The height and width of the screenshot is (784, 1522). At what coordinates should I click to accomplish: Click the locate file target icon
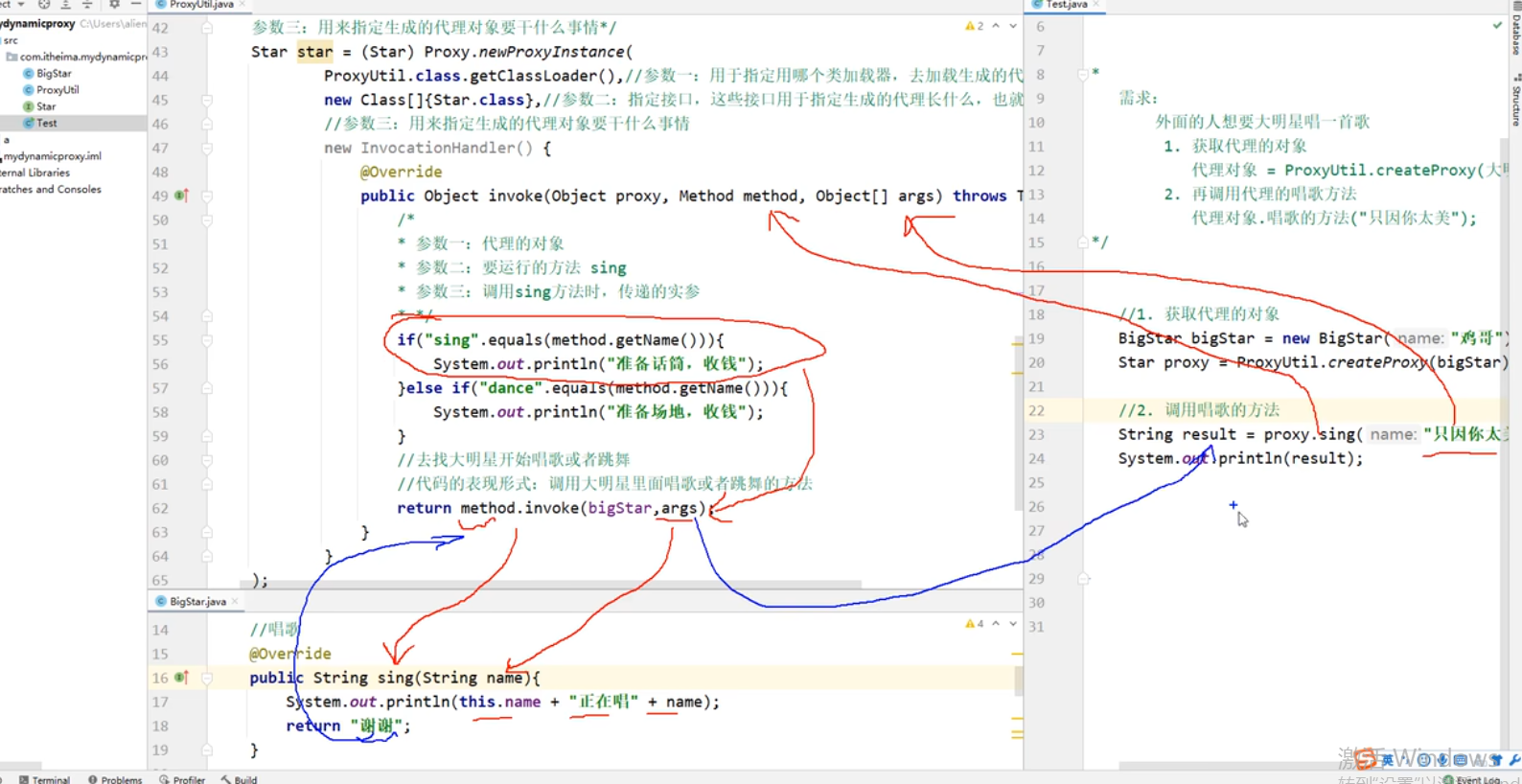44,5
